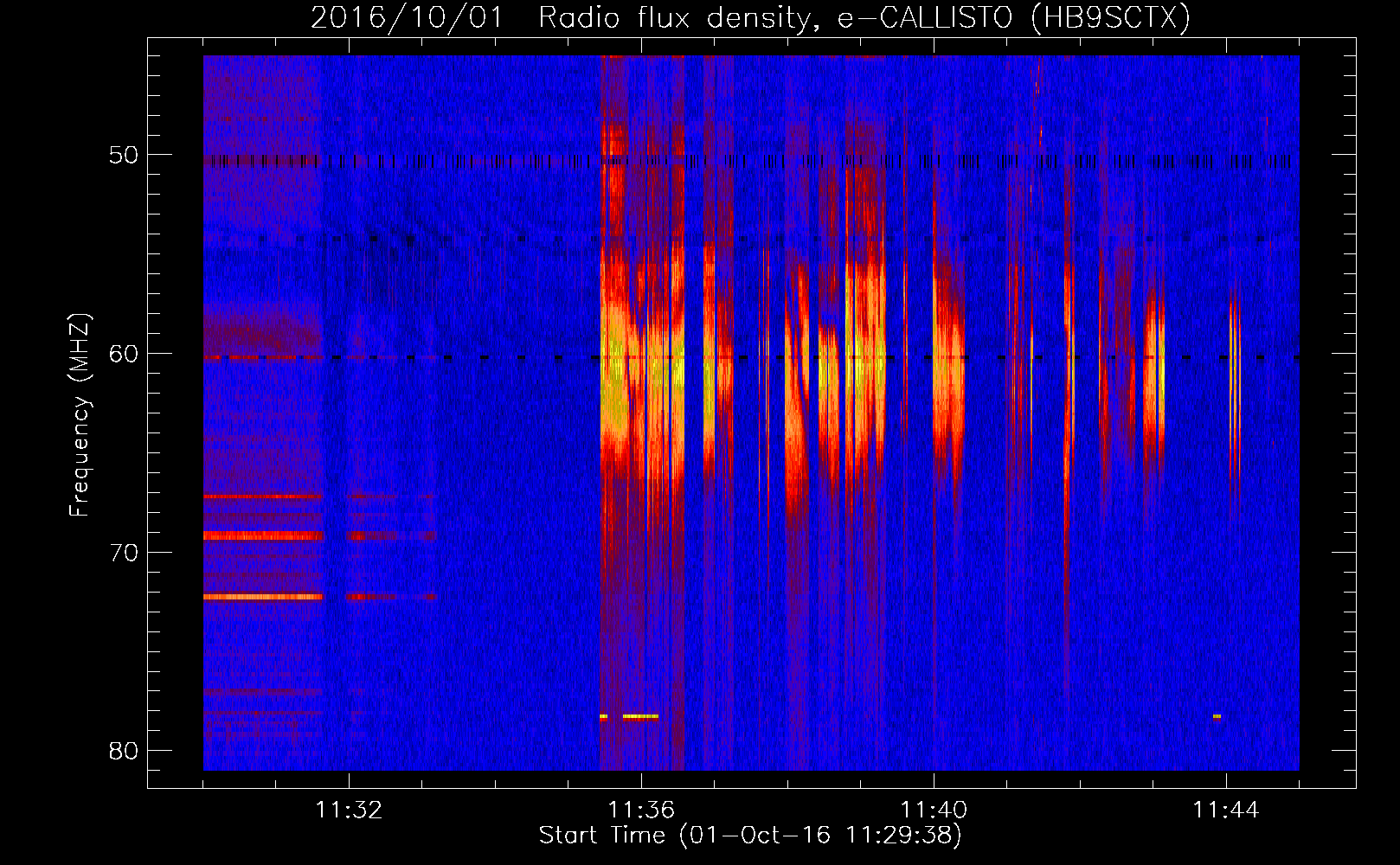Click the "Frequency (MHZ)" axis label
The image size is (1400, 865).
point(80,414)
